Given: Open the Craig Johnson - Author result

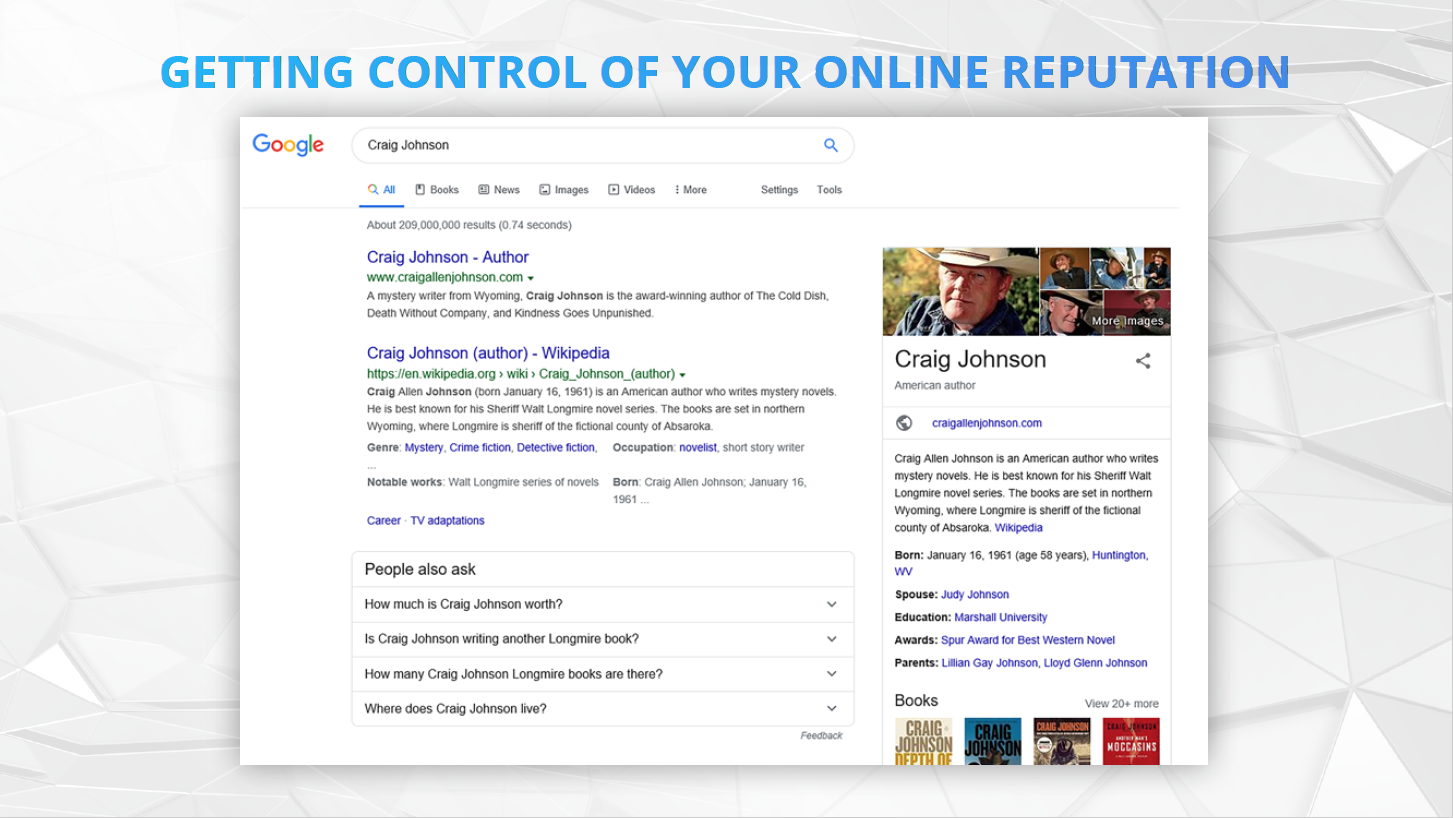Looking at the screenshot, I should [x=447, y=257].
